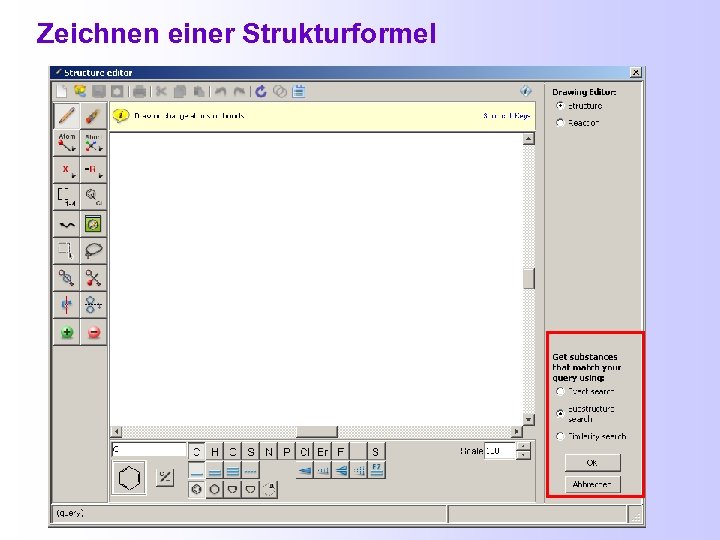720x540 pixels.
Task: Click the large cyclohexane preview box
Action: 129,478
